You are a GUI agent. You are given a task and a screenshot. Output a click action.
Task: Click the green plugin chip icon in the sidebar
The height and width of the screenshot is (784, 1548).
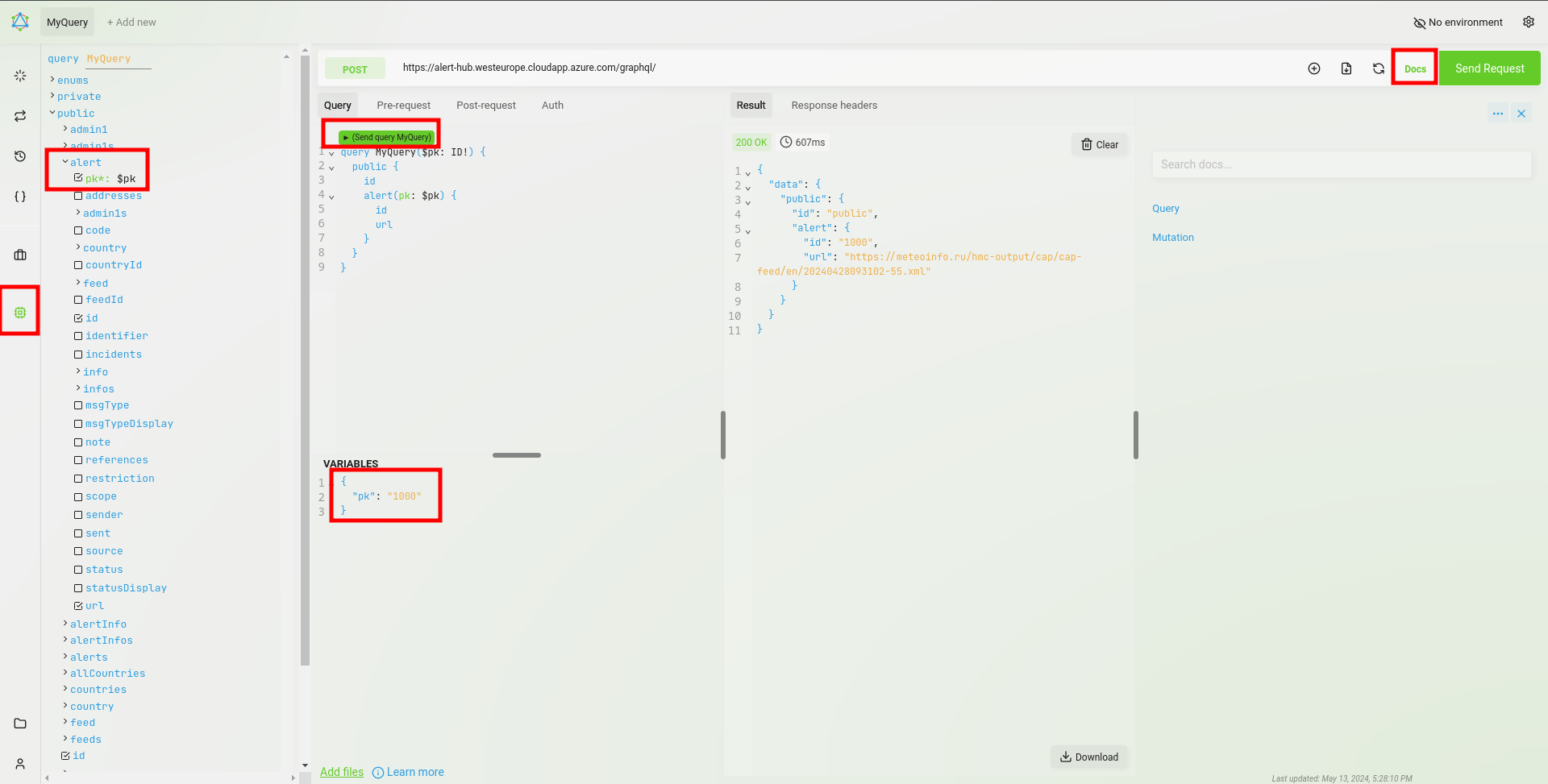(20, 312)
